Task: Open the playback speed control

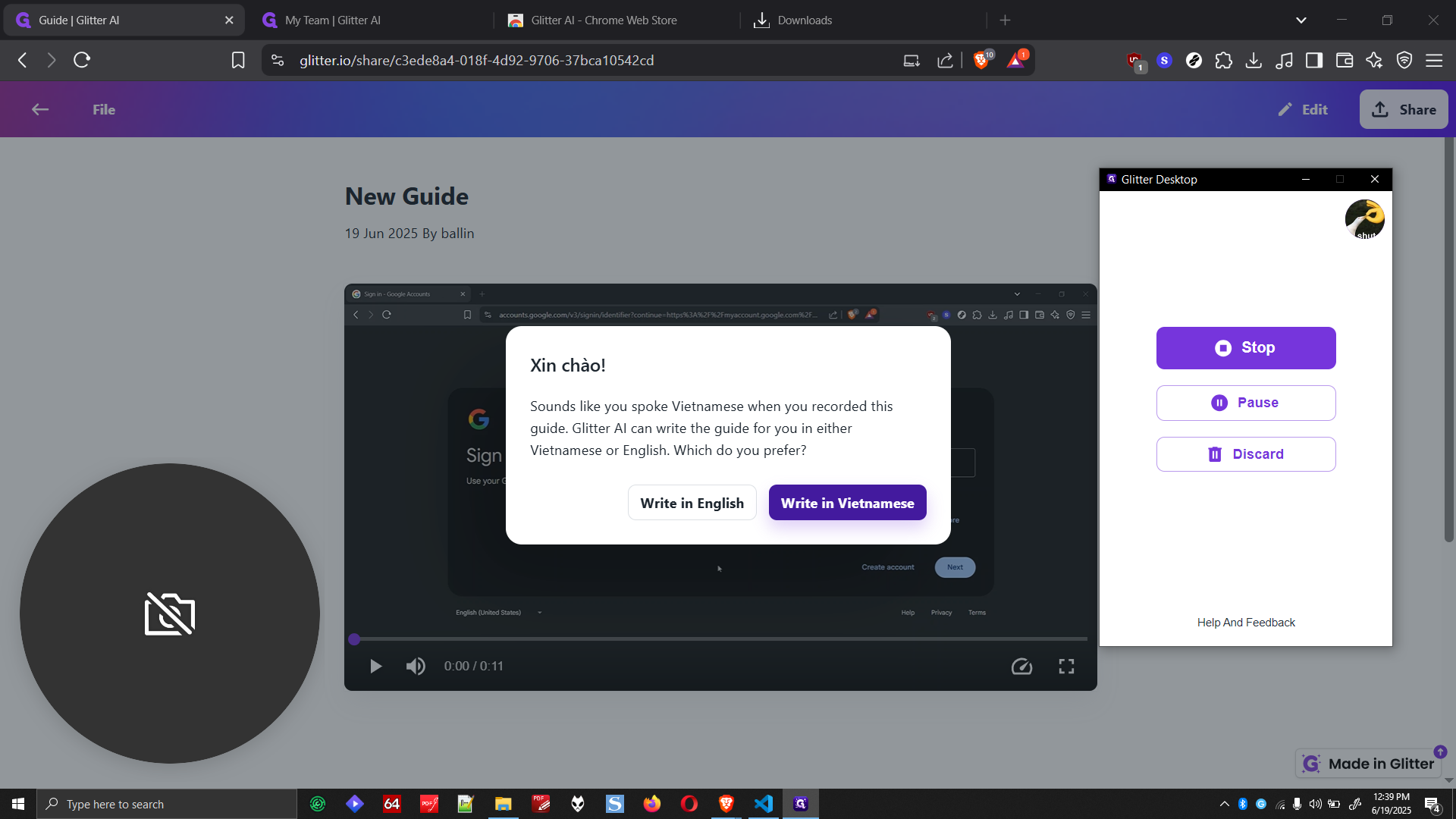Action: pyautogui.click(x=1021, y=666)
